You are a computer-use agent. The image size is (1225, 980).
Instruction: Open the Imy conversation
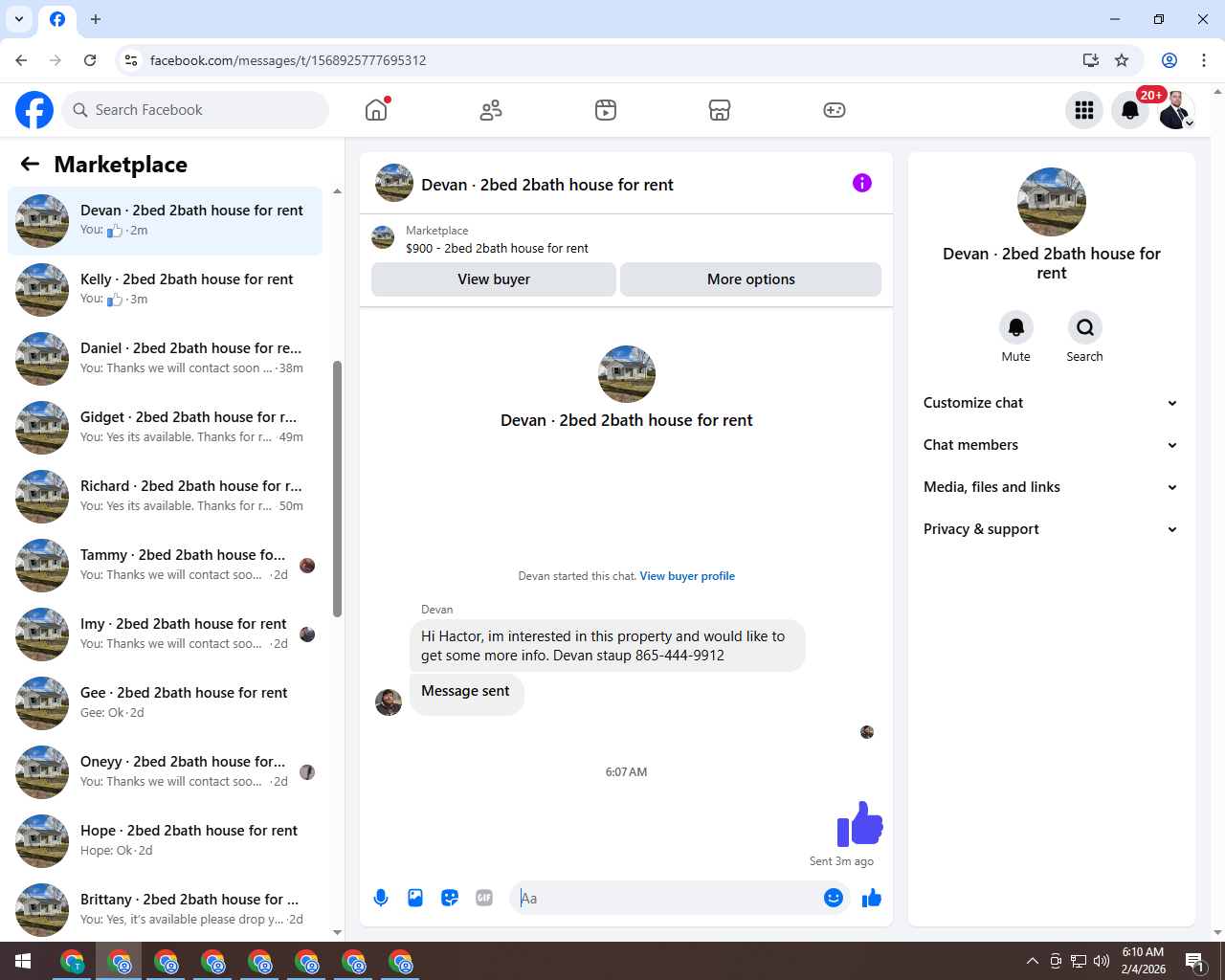tap(165, 635)
